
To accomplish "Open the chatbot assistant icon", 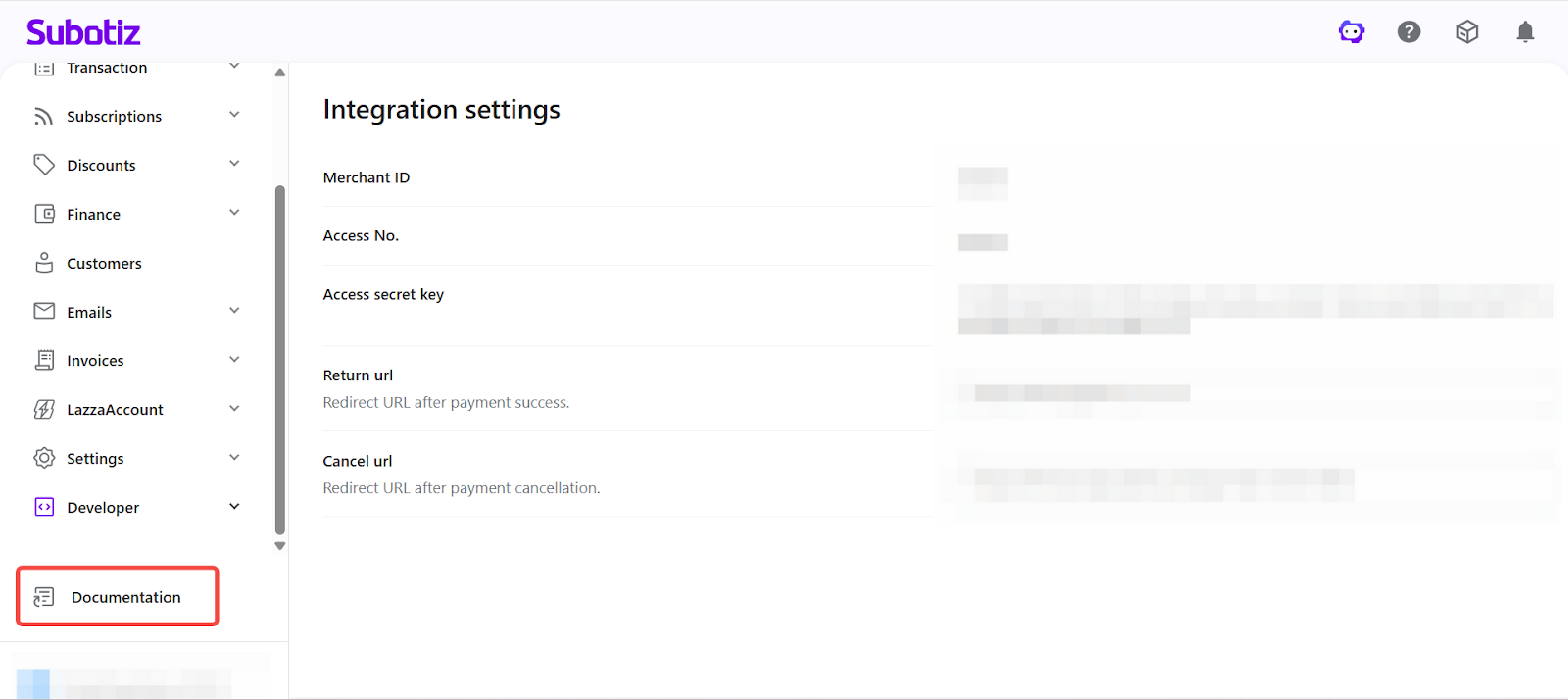I will pyautogui.click(x=1351, y=32).
